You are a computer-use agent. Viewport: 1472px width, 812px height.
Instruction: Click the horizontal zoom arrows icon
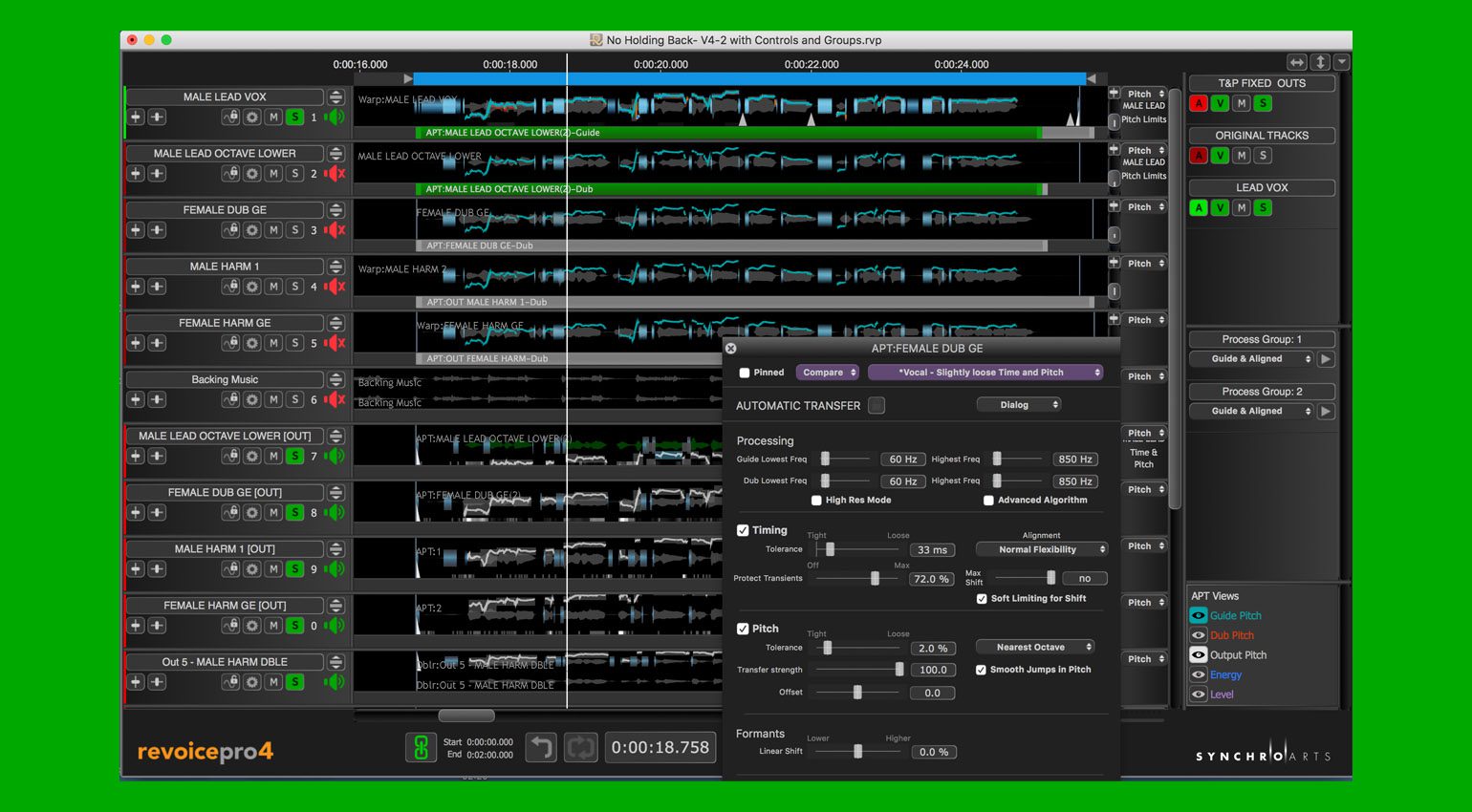[1297, 62]
